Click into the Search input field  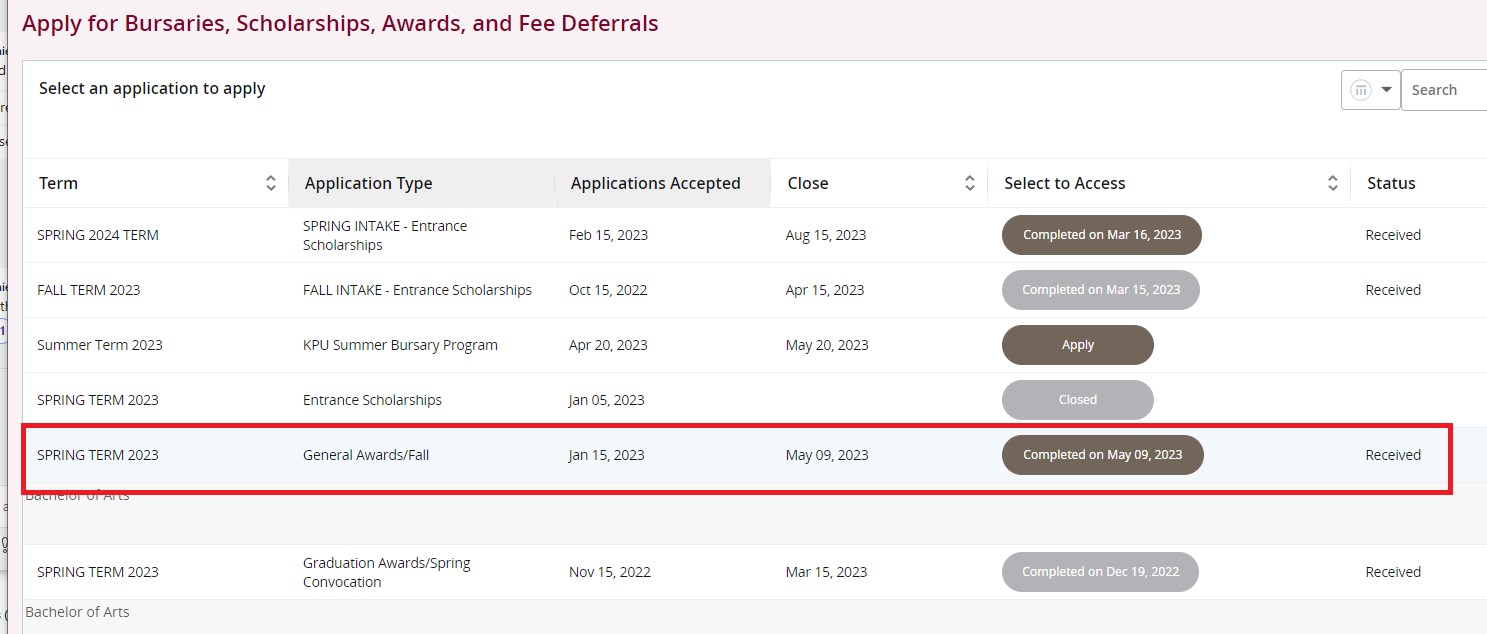1444,90
